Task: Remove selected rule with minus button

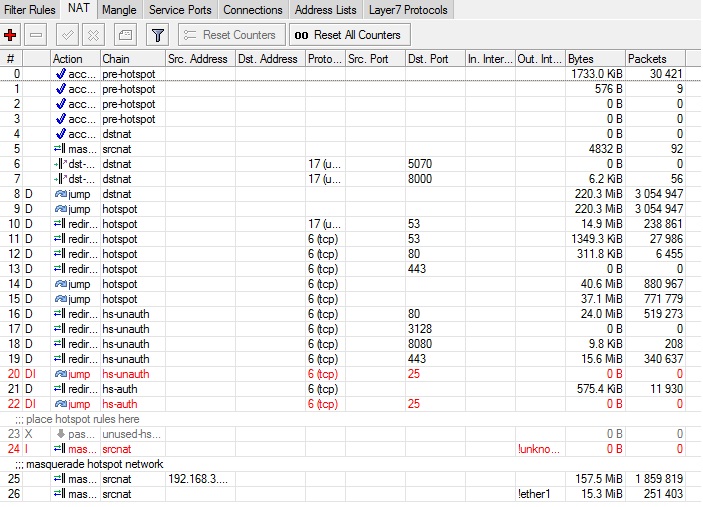Action: 36,35
